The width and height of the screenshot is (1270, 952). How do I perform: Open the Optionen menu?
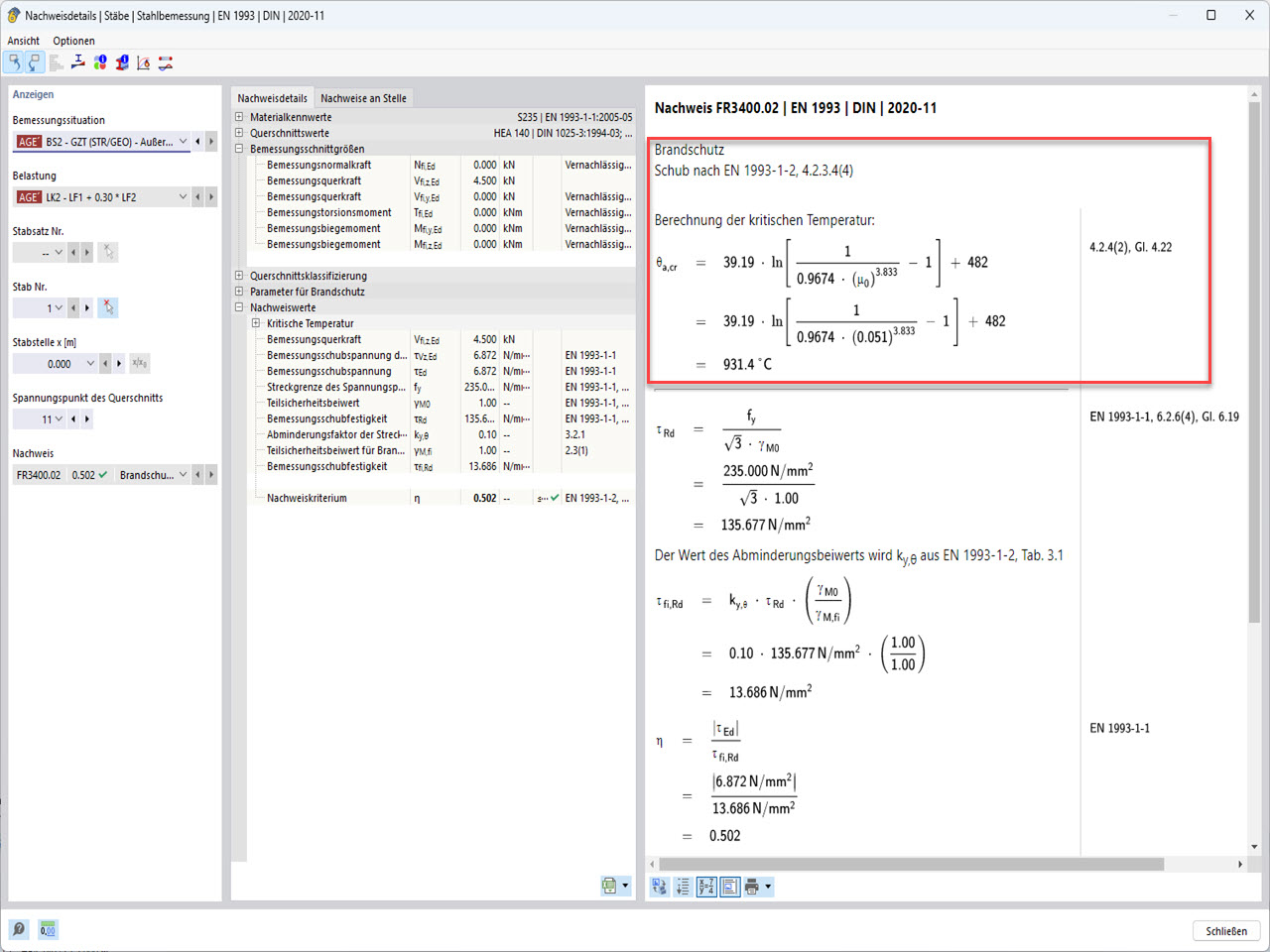click(x=73, y=41)
